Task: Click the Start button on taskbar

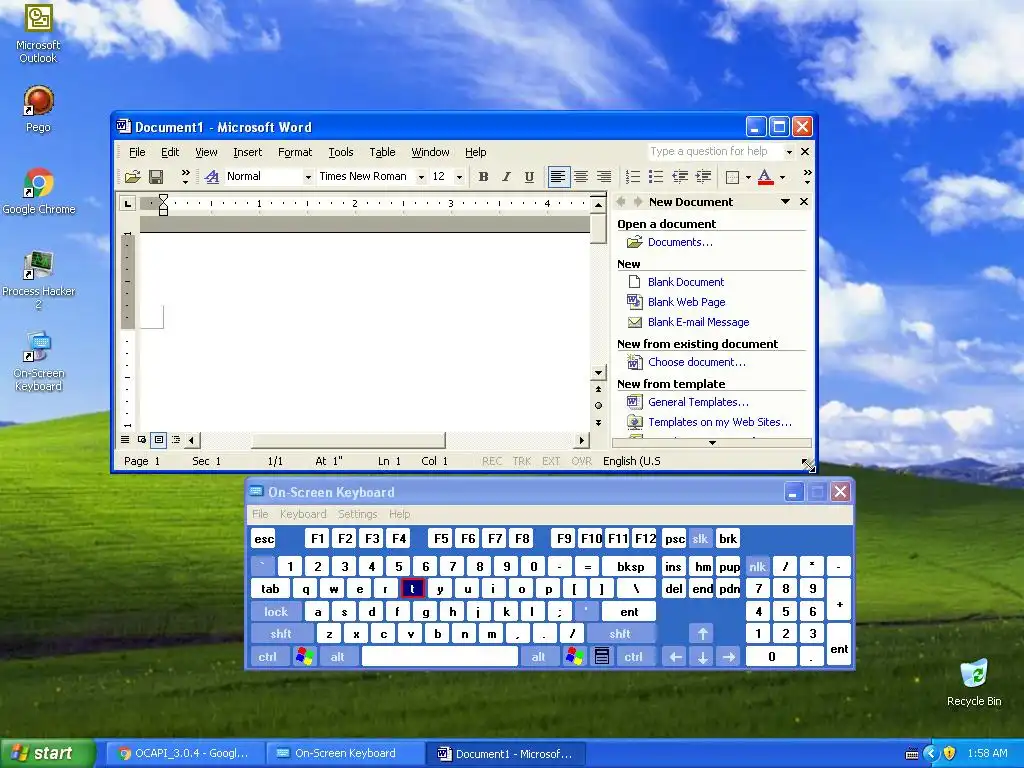Action: click(x=47, y=754)
